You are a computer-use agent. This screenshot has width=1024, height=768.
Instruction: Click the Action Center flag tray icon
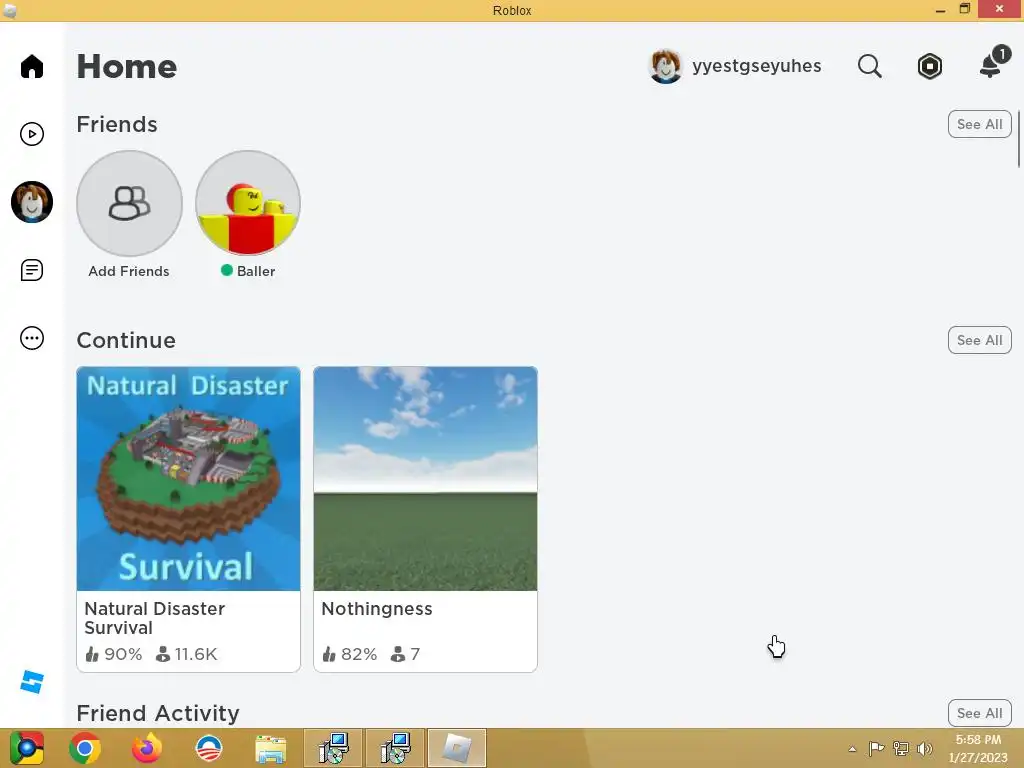pyautogui.click(x=876, y=748)
